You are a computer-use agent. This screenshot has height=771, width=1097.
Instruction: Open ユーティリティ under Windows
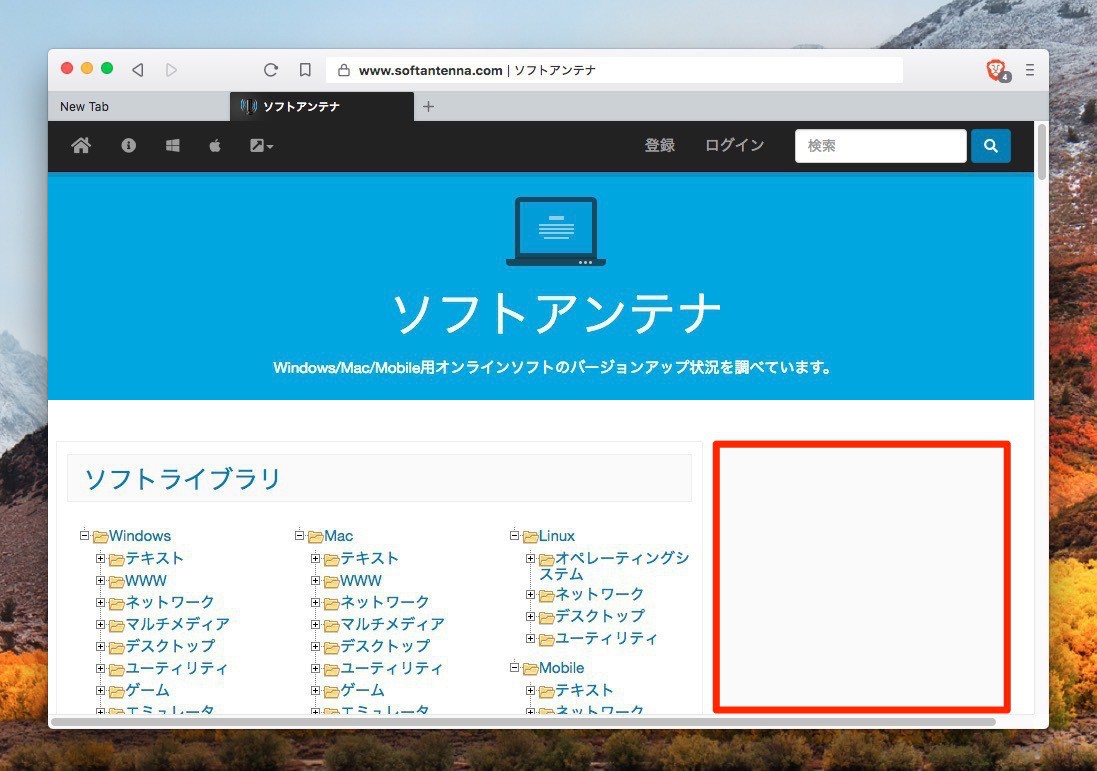pos(176,668)
